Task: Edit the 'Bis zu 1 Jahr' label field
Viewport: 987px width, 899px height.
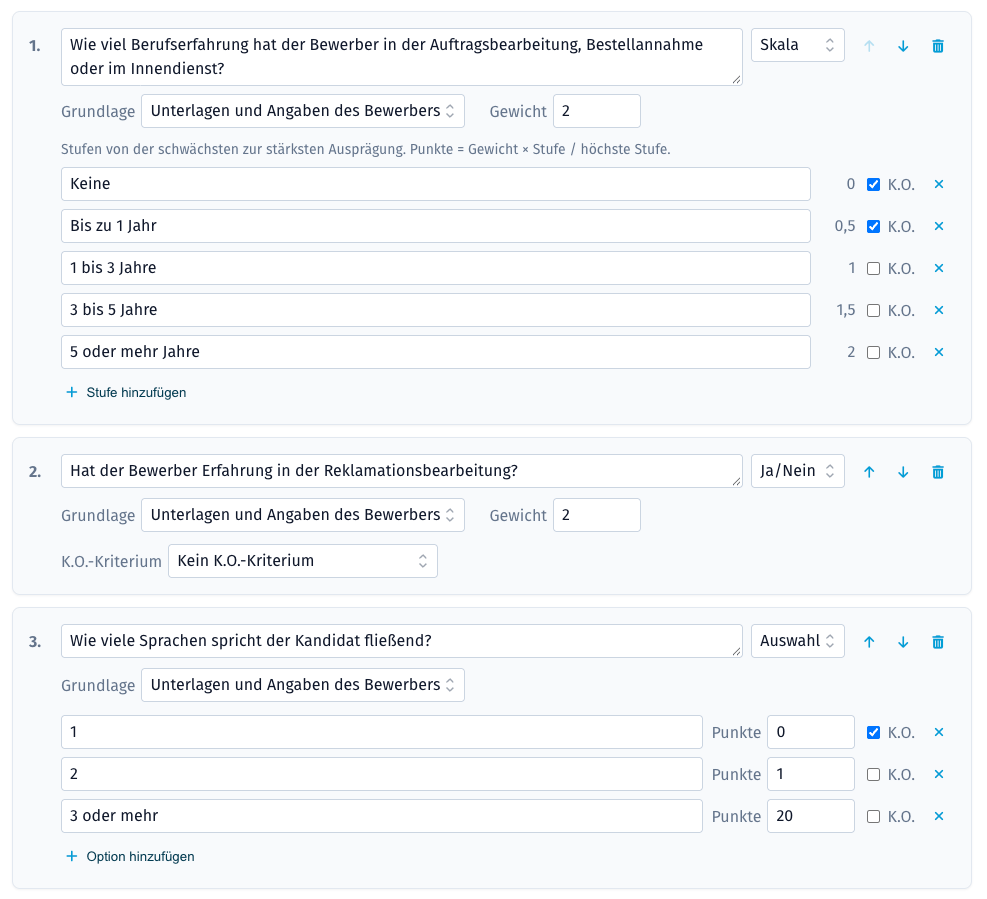Action: 436,226
